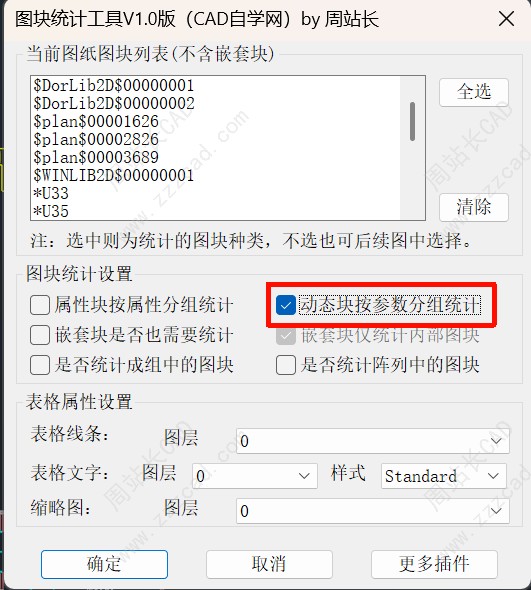Viewport: 531px width, 590px height.
Task: Select $DorLib2D$00000001 in block list
Action: [x=114, y=85]
